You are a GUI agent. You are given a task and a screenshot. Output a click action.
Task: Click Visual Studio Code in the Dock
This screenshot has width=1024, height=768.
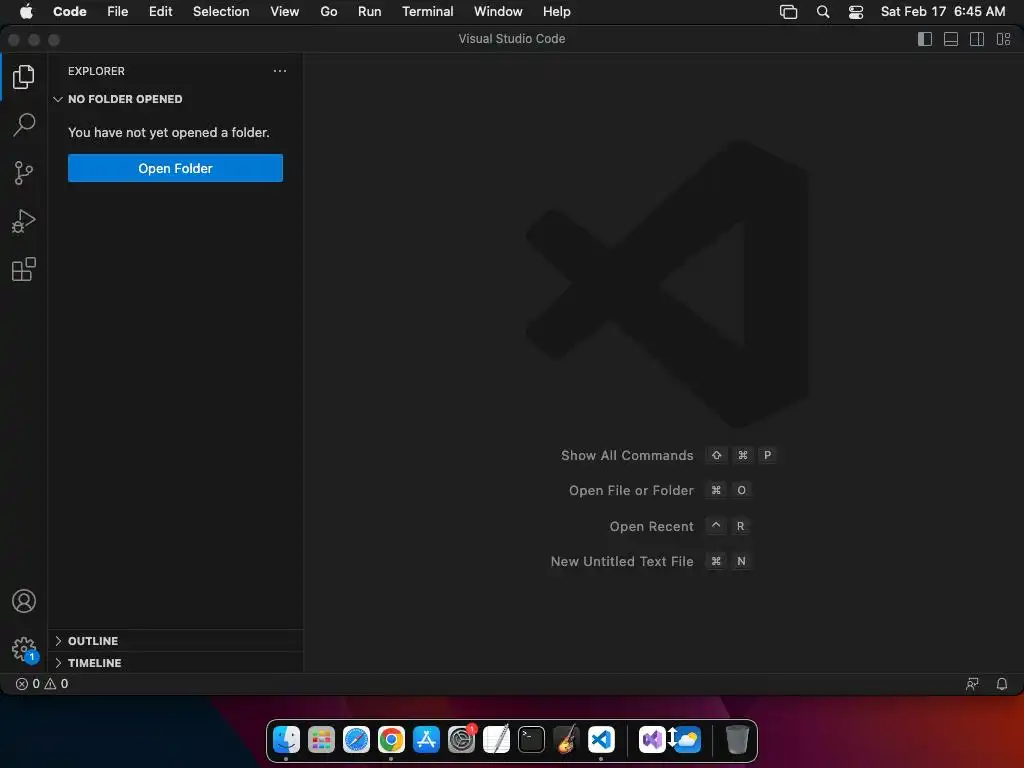point(601,739)
